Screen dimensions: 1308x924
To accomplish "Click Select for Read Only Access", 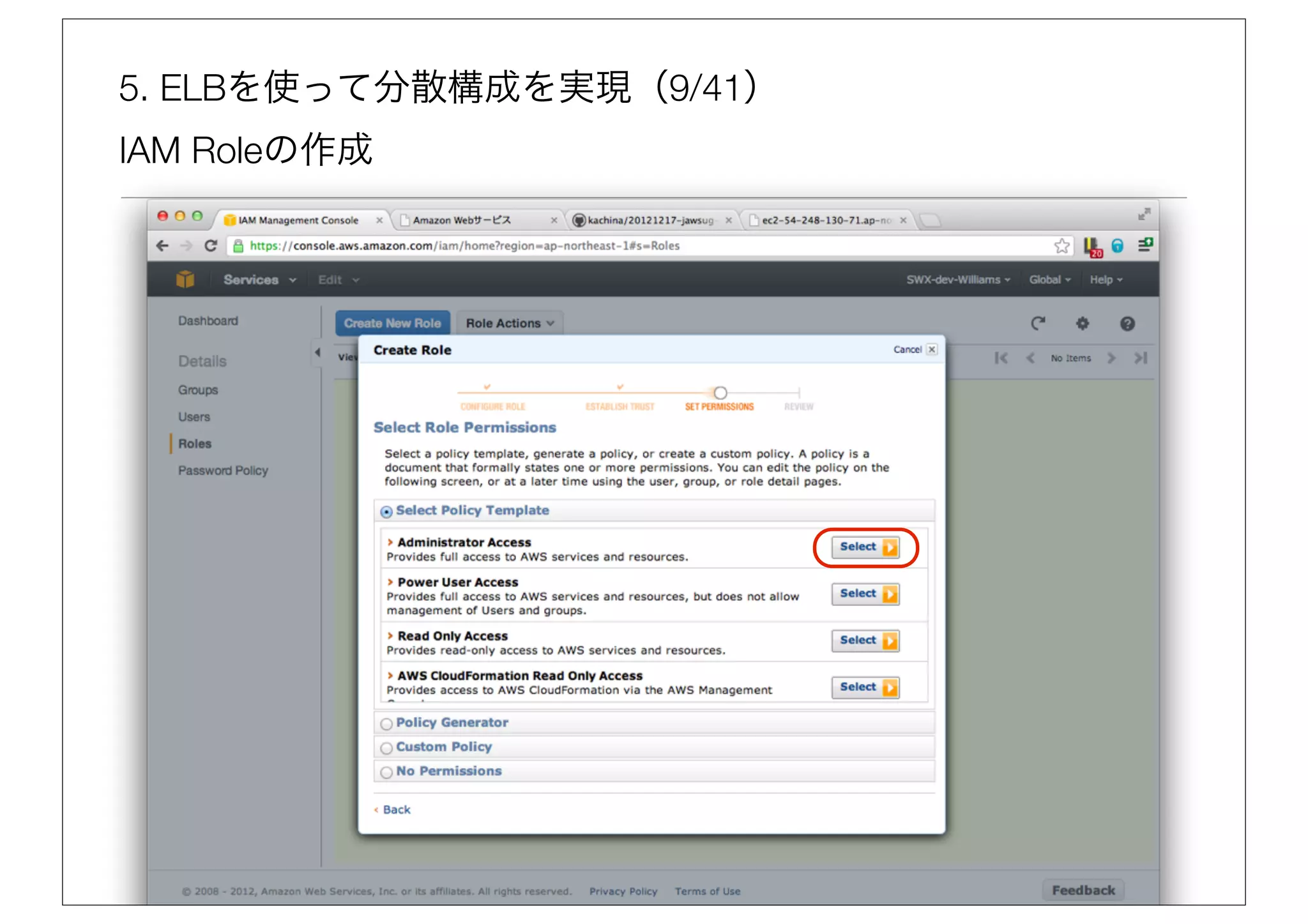I will [865, 640].
